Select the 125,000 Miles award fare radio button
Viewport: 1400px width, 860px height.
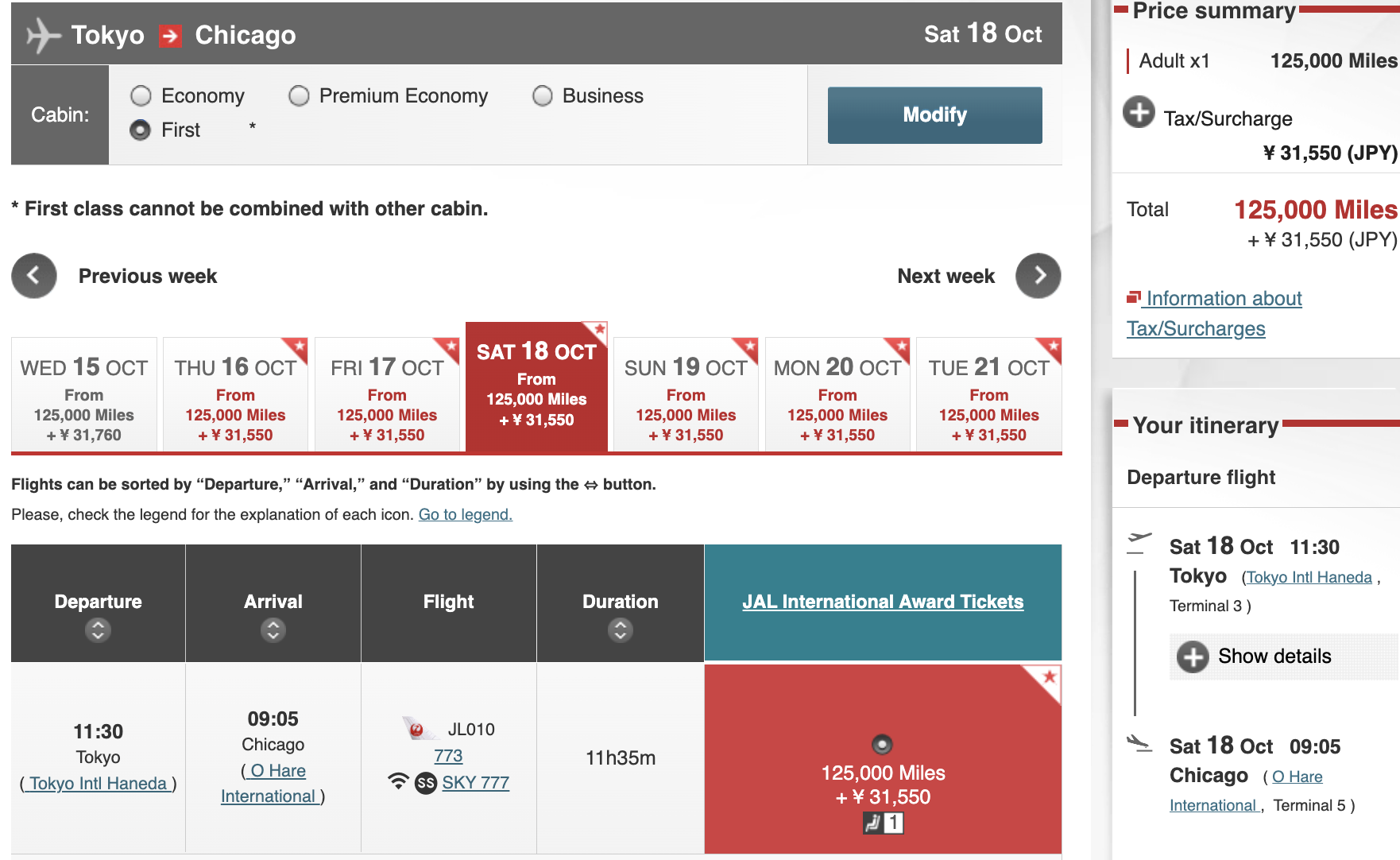pos(883,745)
